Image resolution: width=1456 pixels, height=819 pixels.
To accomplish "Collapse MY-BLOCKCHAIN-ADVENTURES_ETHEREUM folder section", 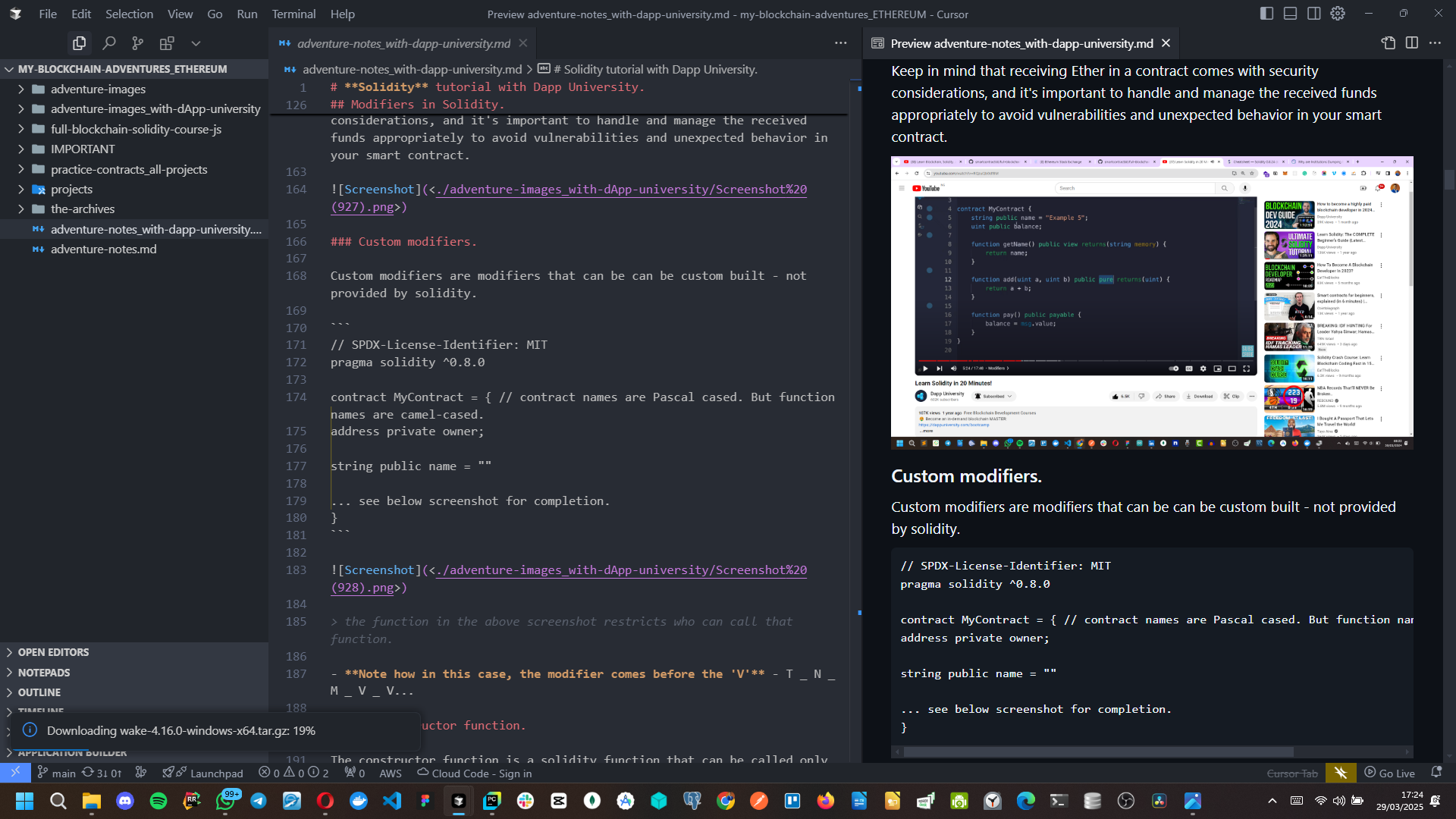I will click(122, 69).
